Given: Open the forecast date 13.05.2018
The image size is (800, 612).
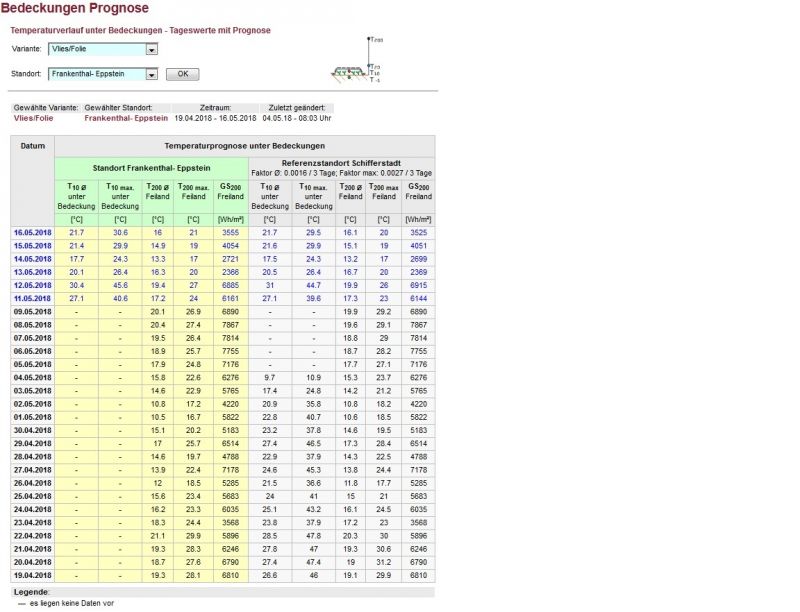Looking at the screenshot, I should pyautogui.click(x=32, y=271).
